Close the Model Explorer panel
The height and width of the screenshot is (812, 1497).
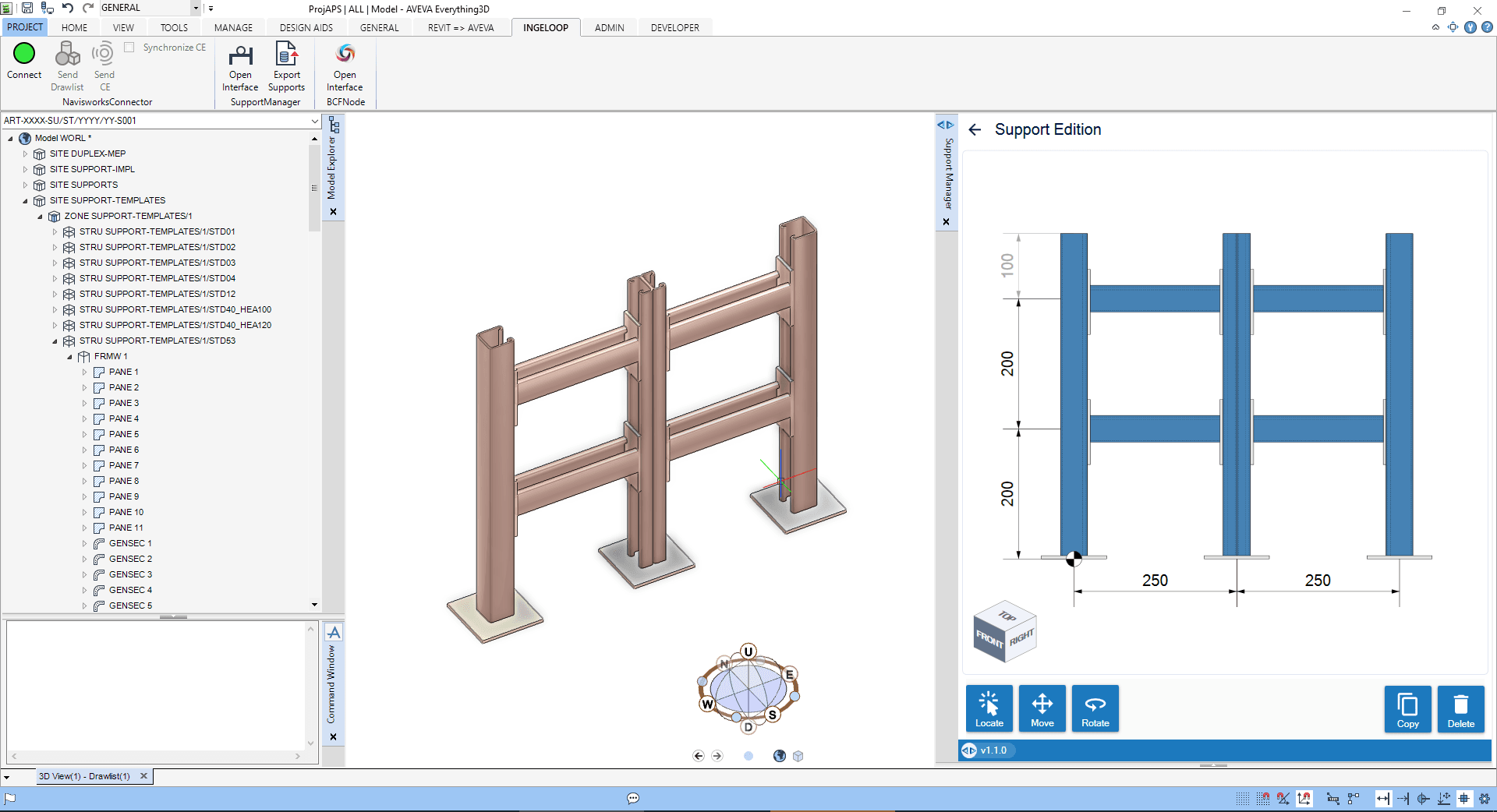coord(333,212)
